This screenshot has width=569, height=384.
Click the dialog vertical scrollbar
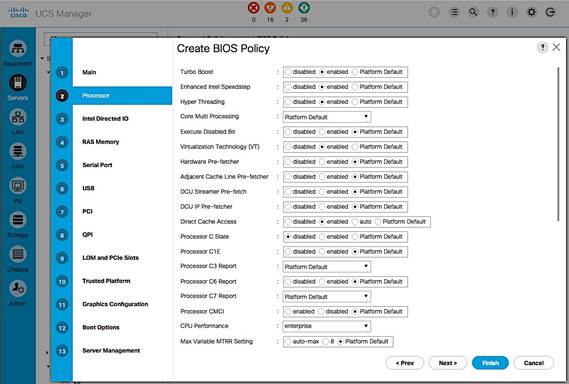558,143
